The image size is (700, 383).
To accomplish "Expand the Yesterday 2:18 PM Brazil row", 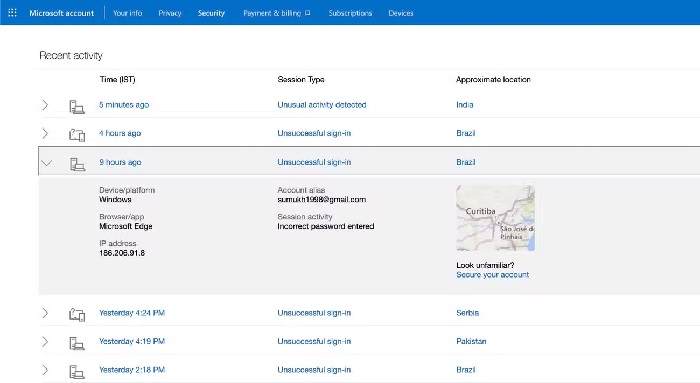I will tap(45, 370).
